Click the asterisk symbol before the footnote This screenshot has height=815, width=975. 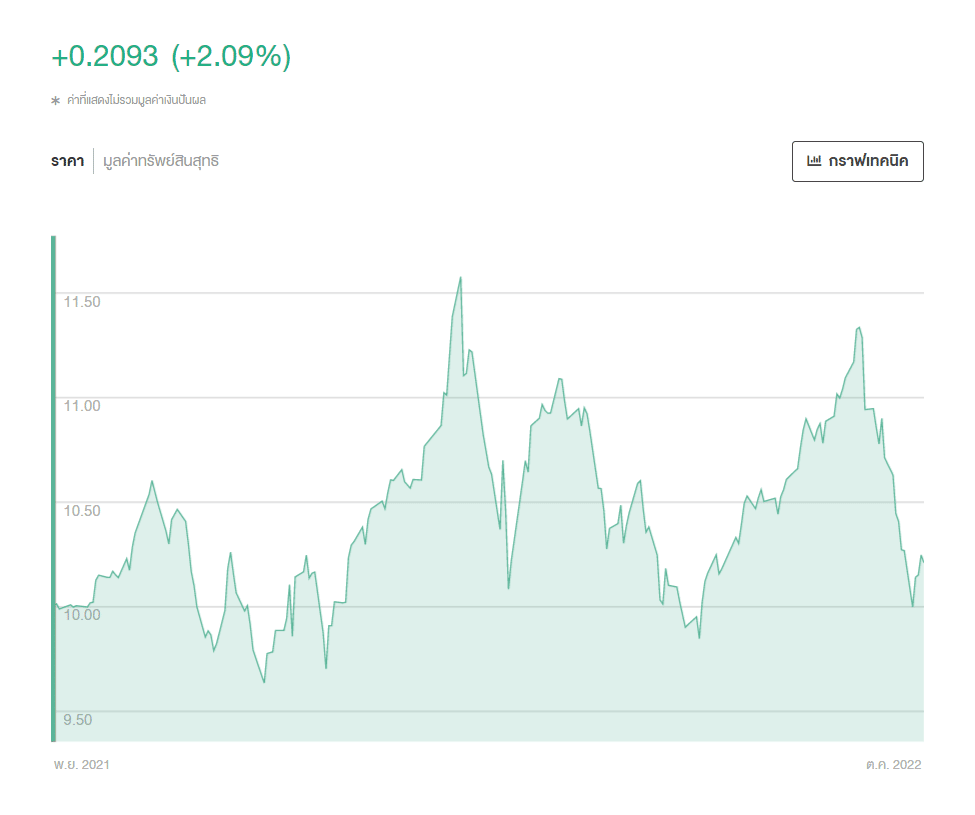tap(56, 101)
